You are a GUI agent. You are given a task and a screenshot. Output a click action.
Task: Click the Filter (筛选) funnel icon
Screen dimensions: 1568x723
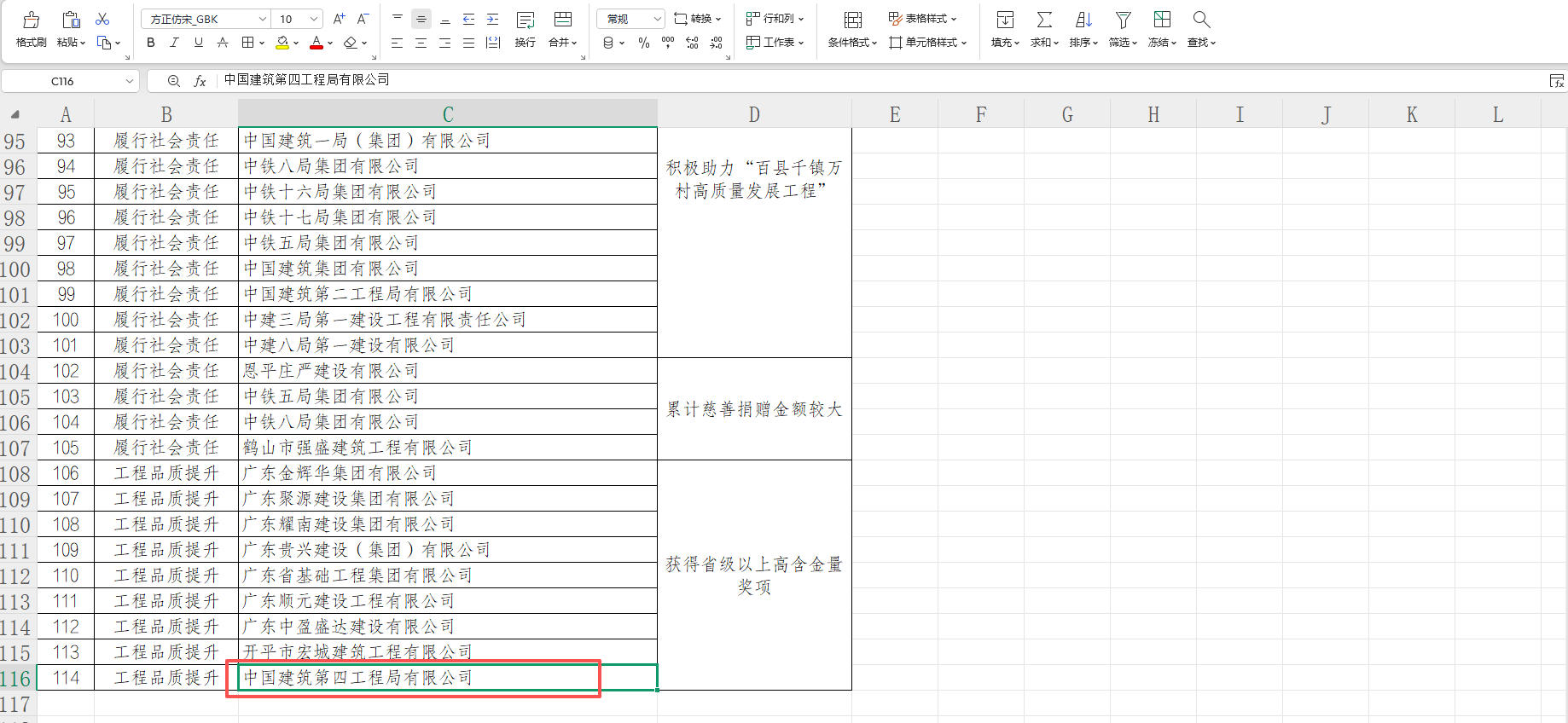click(1124, 20)
